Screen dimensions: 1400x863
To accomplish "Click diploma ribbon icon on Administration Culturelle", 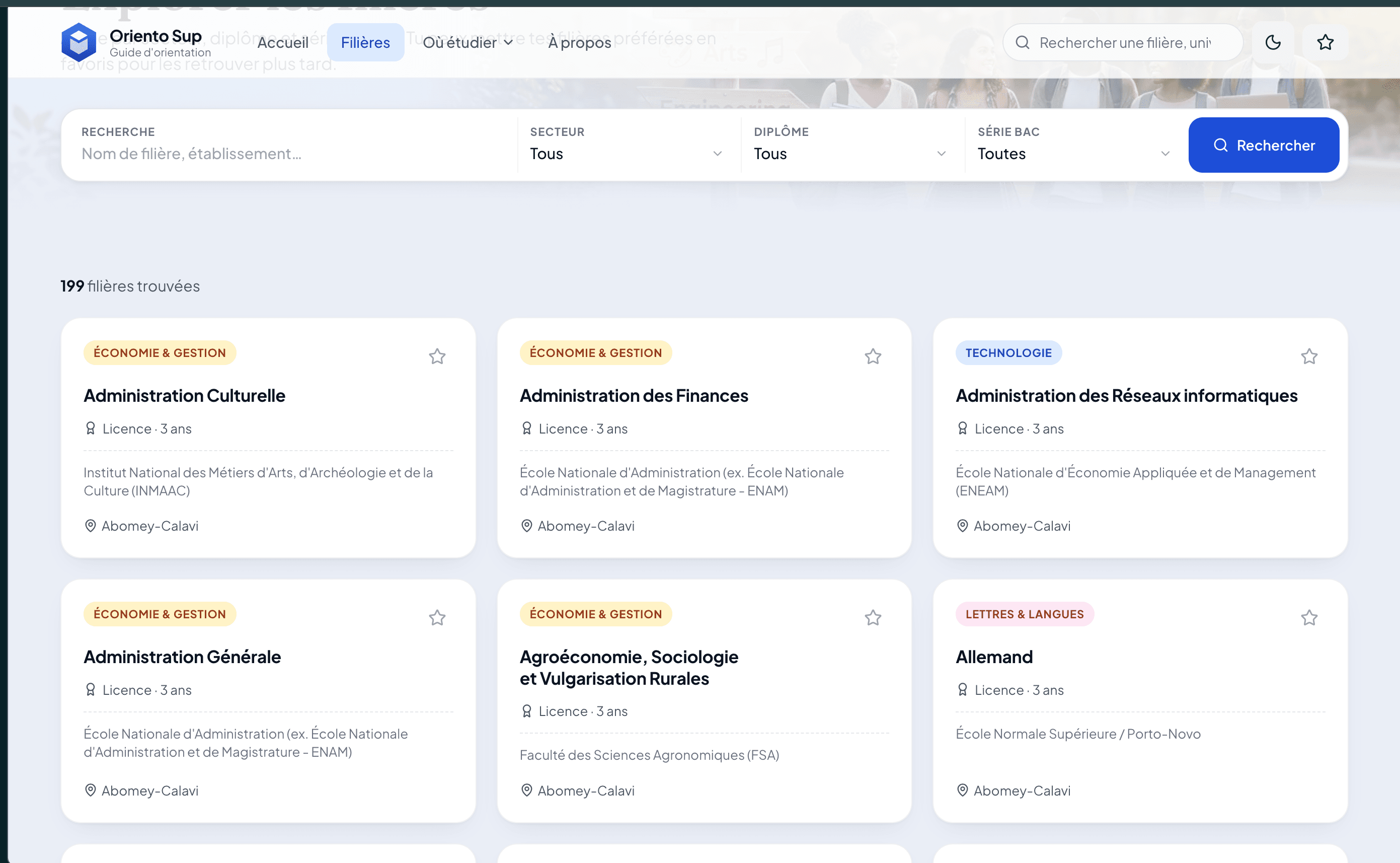I will [90, 428].
